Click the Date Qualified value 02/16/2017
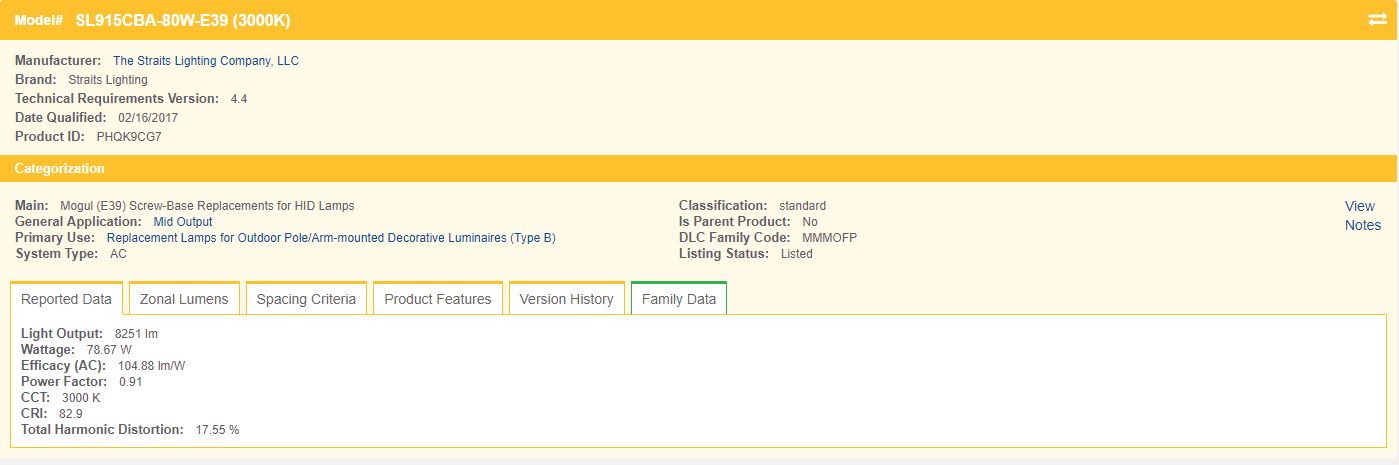The width and height of the screenshot is (1399, 465). click(x=148, y=117)
